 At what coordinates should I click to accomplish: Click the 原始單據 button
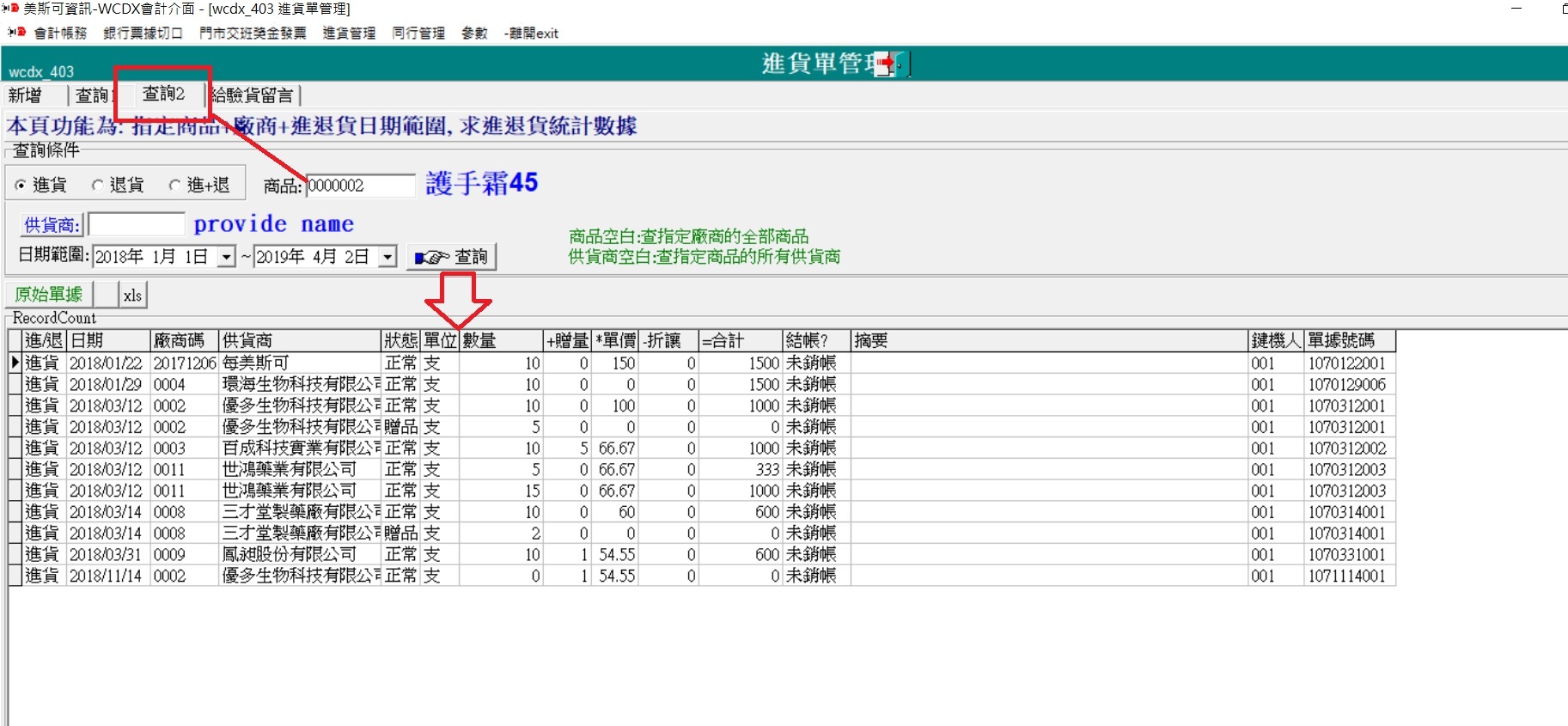(x=49, y=295)
